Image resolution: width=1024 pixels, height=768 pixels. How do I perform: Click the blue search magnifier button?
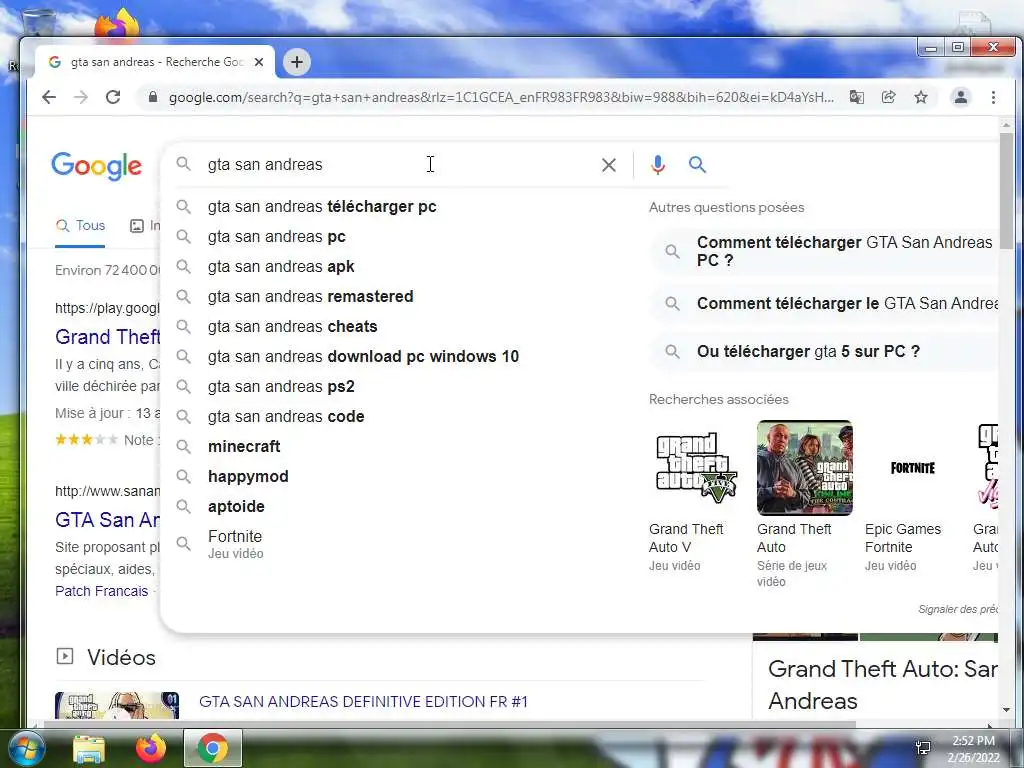(697, 165)
